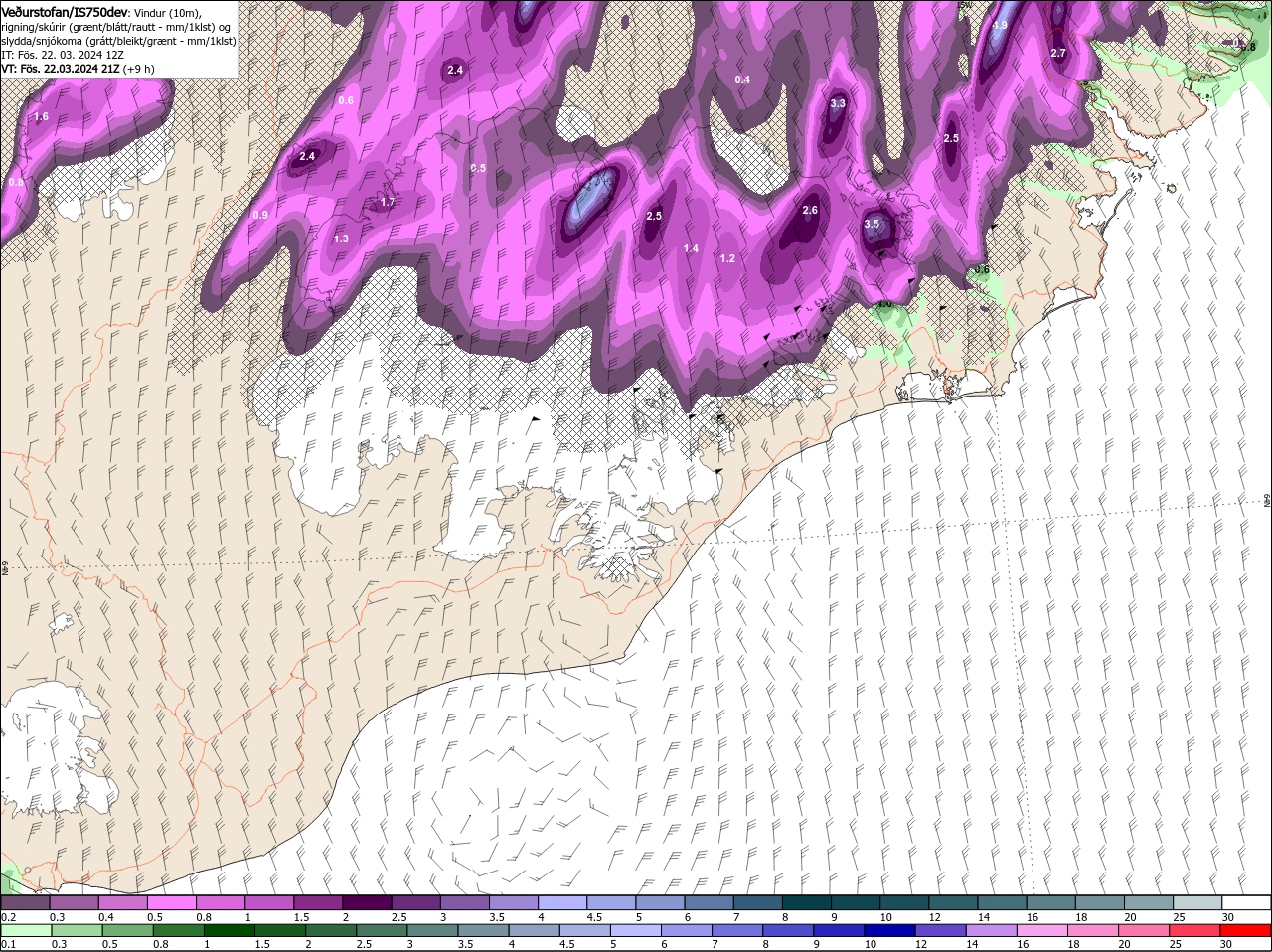Click the 4.9 precipitation value on the map
Image resolution: width=1272 pixels, height=952 pixels.
click(x=1000, y=25)
